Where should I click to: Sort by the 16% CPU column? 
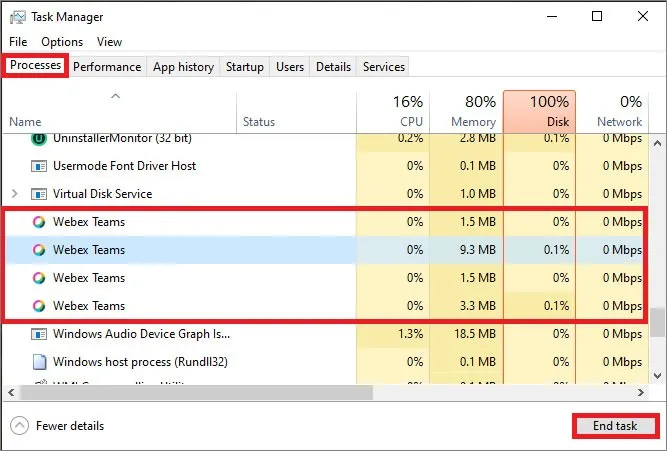coord(393,112)
